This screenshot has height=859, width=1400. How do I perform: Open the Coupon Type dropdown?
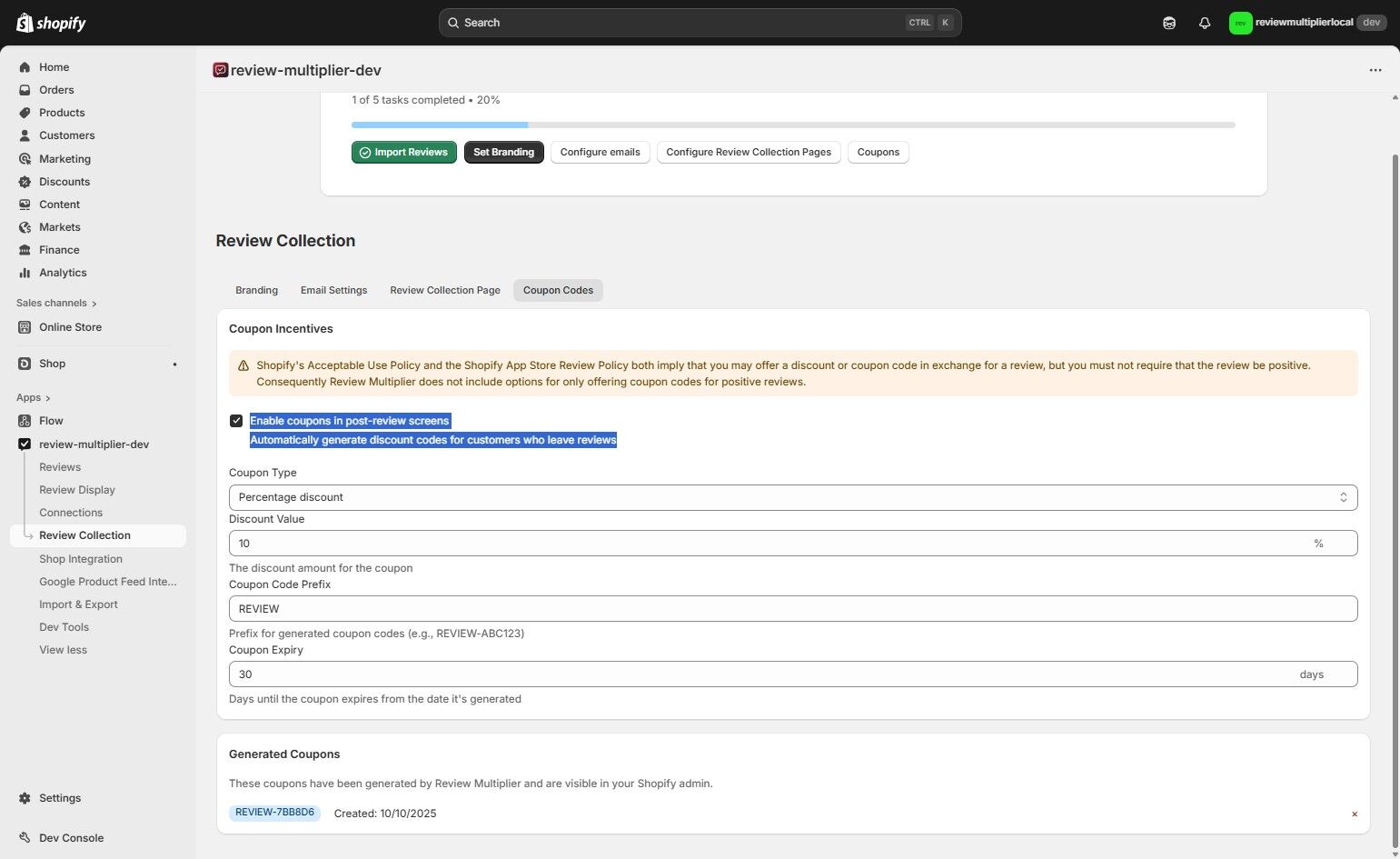(x=790, y=497)
